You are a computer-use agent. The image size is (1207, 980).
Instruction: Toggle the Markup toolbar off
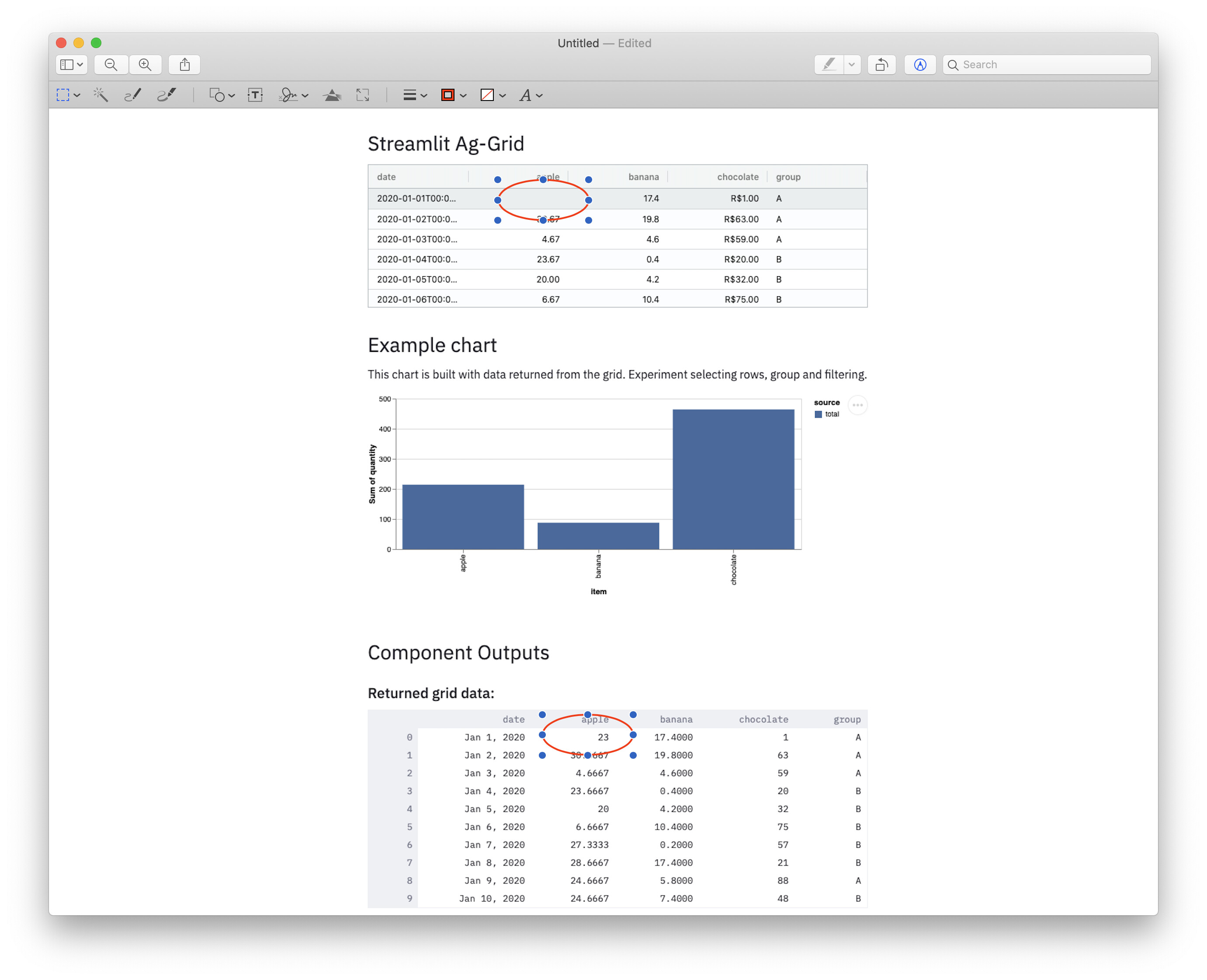[x=920, y=64]
